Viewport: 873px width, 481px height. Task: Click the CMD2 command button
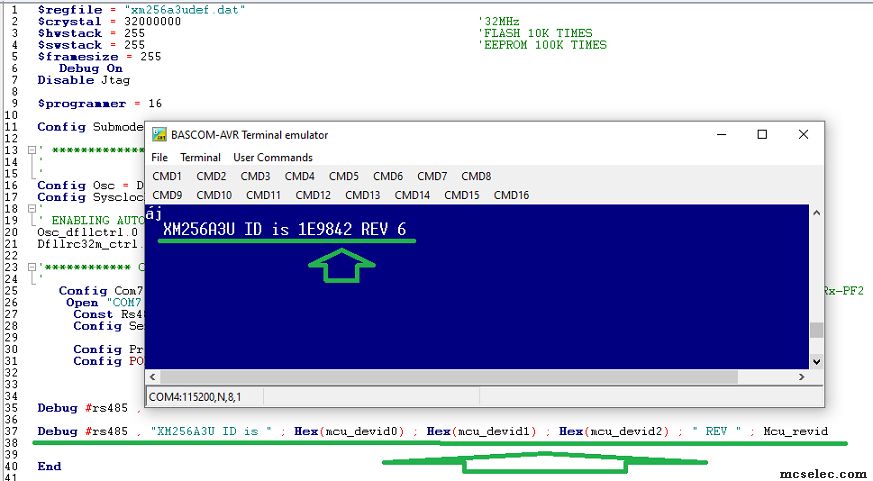(x=211, y=176)
